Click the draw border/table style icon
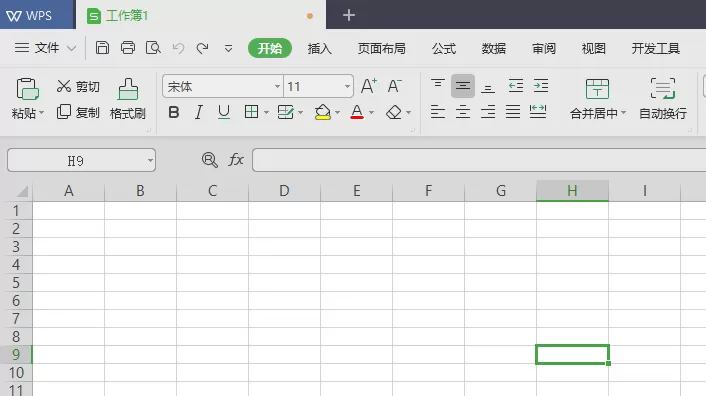 285,112
